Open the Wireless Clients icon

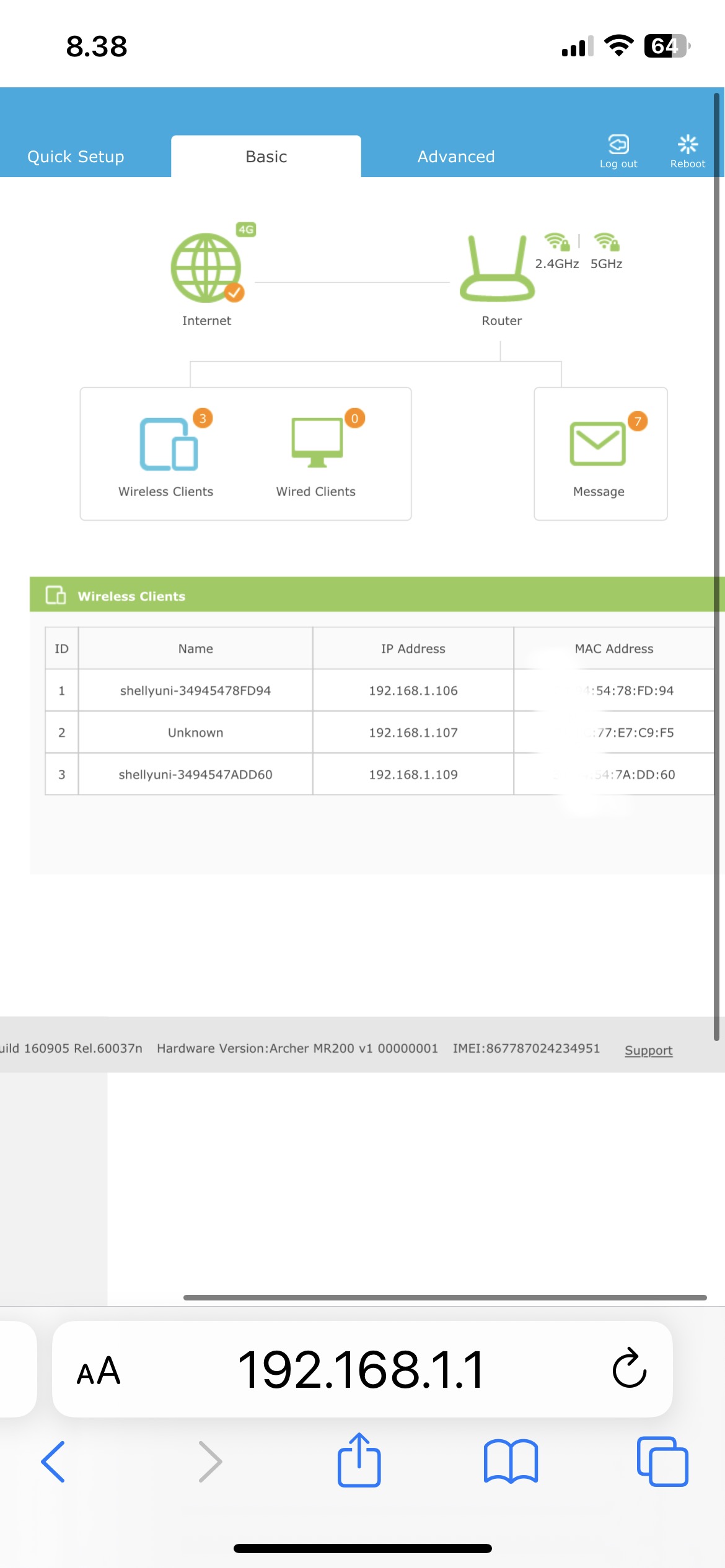click(169, 445)
